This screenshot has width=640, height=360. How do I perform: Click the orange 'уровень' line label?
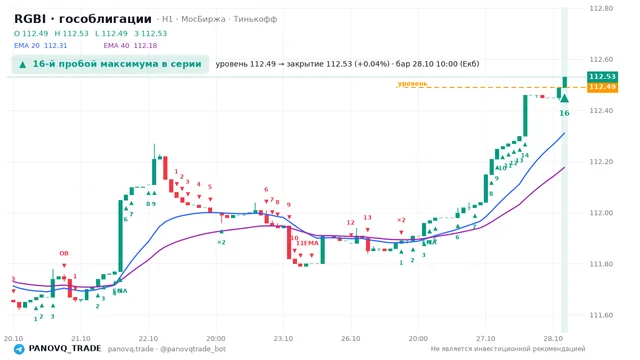coord(412,83)
